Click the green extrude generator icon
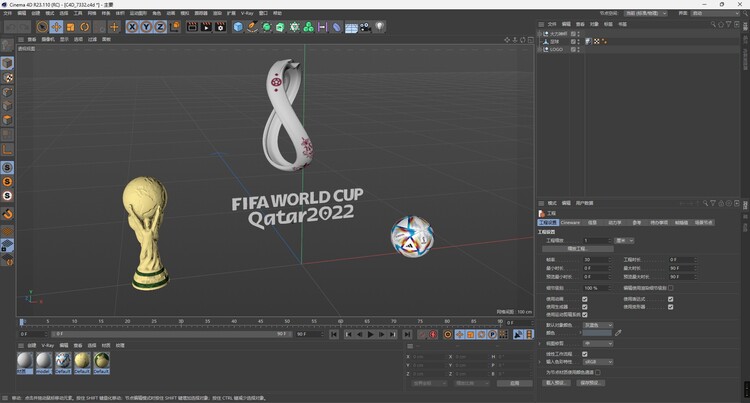This screenshot has width=750, height=403. pos(280,27)
